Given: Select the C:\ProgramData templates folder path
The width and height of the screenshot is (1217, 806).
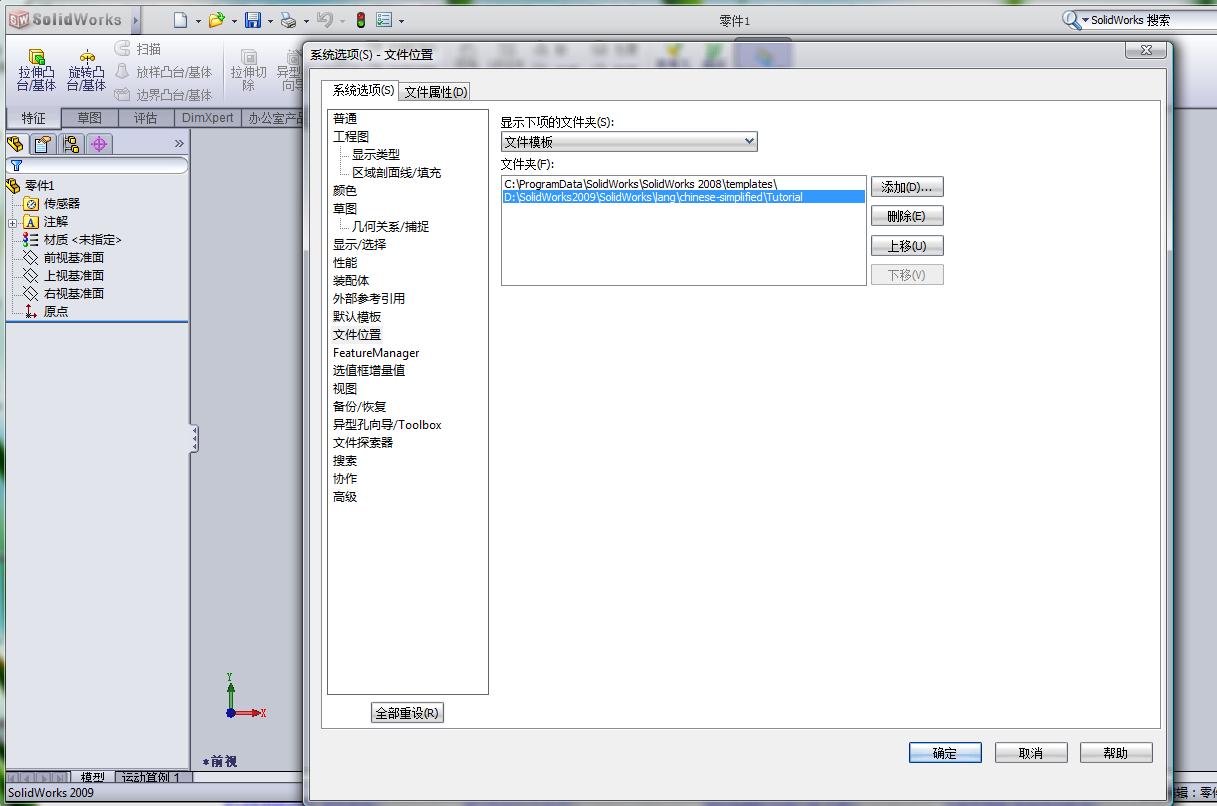Looking at the screenshot, I should (683, 184).
